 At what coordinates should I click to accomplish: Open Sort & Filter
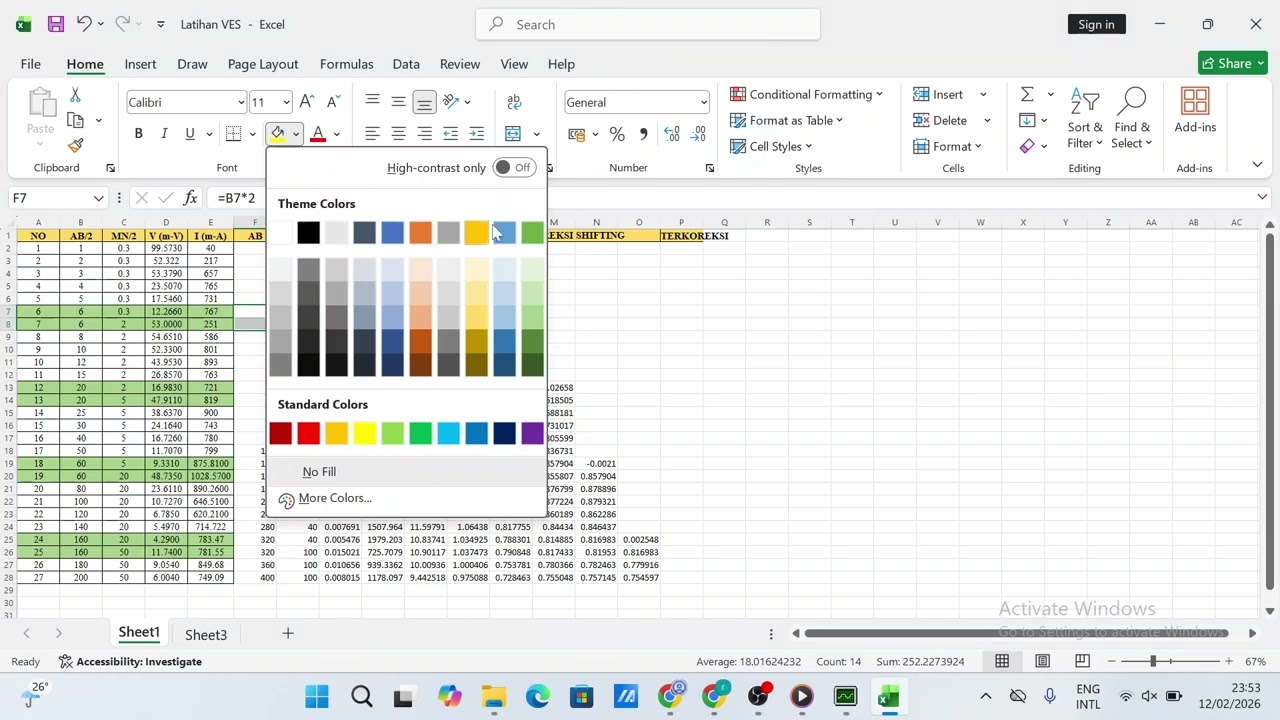click(x=1085, y=118)
